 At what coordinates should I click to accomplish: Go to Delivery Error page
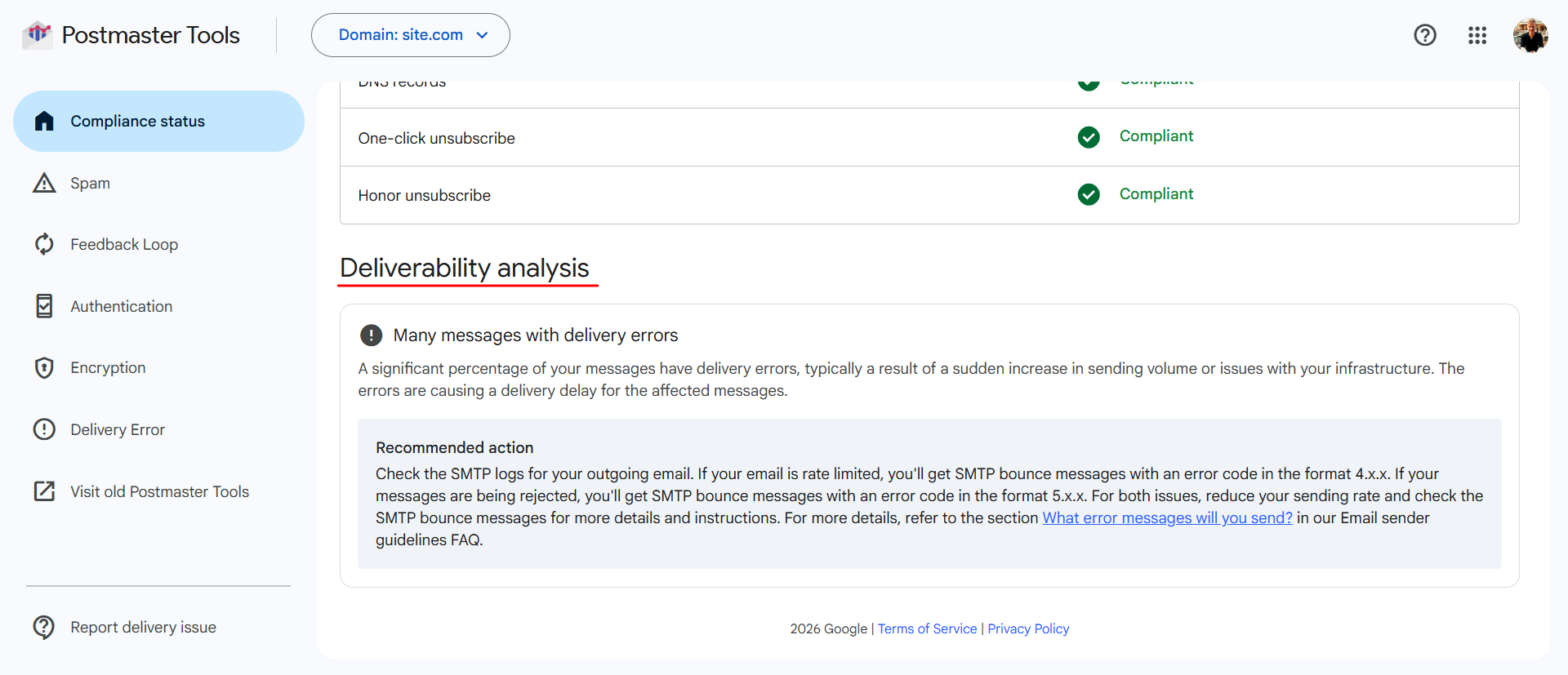118,429
